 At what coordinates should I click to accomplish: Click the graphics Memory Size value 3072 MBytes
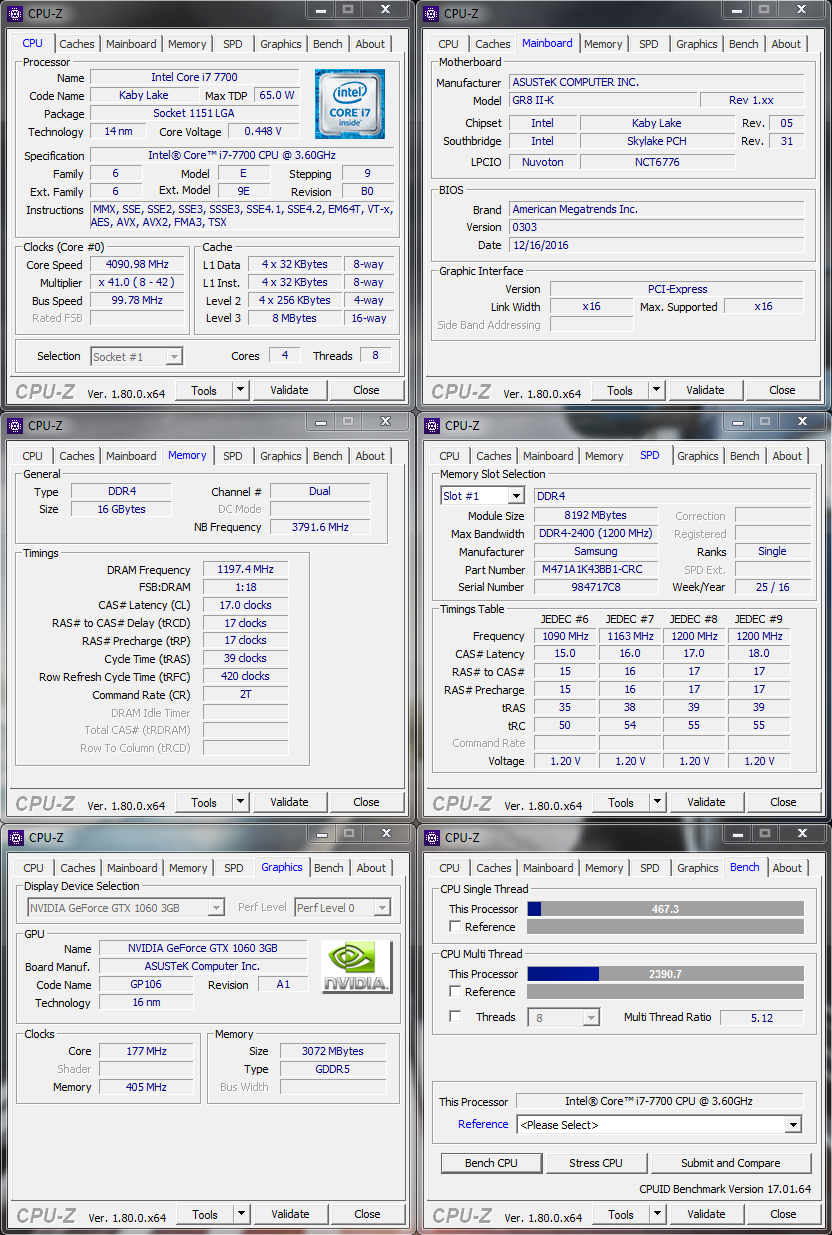click(333, 1051)
